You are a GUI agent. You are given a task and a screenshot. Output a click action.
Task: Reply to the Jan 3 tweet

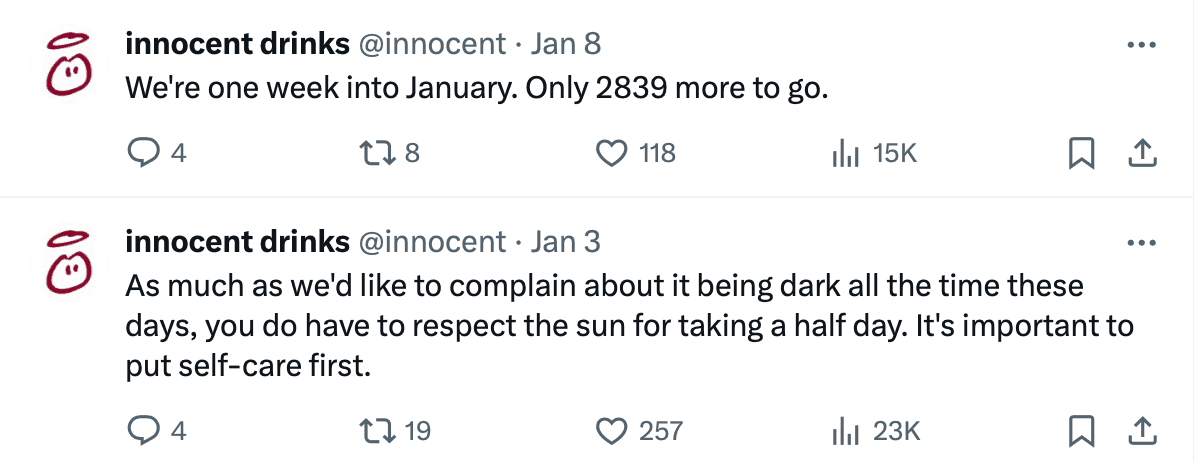[147, 431]
